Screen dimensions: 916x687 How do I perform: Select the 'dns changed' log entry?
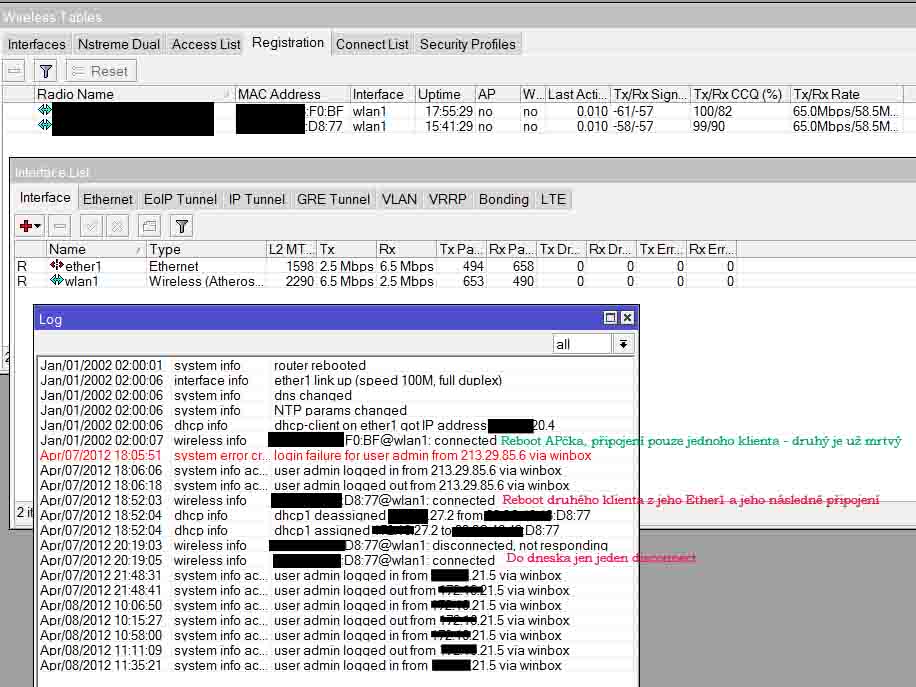click(336, 395)
